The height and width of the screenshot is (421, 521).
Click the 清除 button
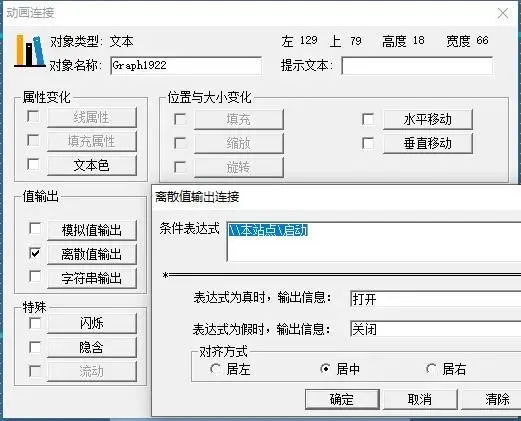tap(492, 399)
